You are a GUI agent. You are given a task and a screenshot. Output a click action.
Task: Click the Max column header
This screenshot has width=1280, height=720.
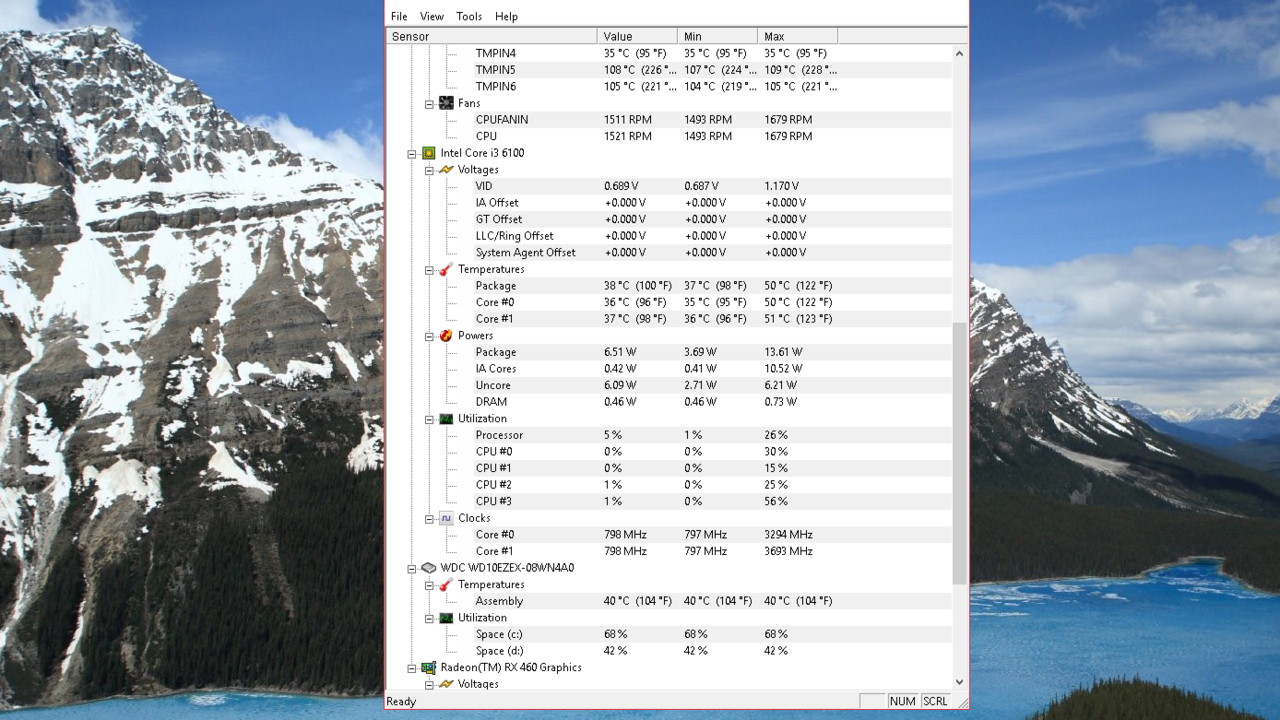(x=797, y=36)
